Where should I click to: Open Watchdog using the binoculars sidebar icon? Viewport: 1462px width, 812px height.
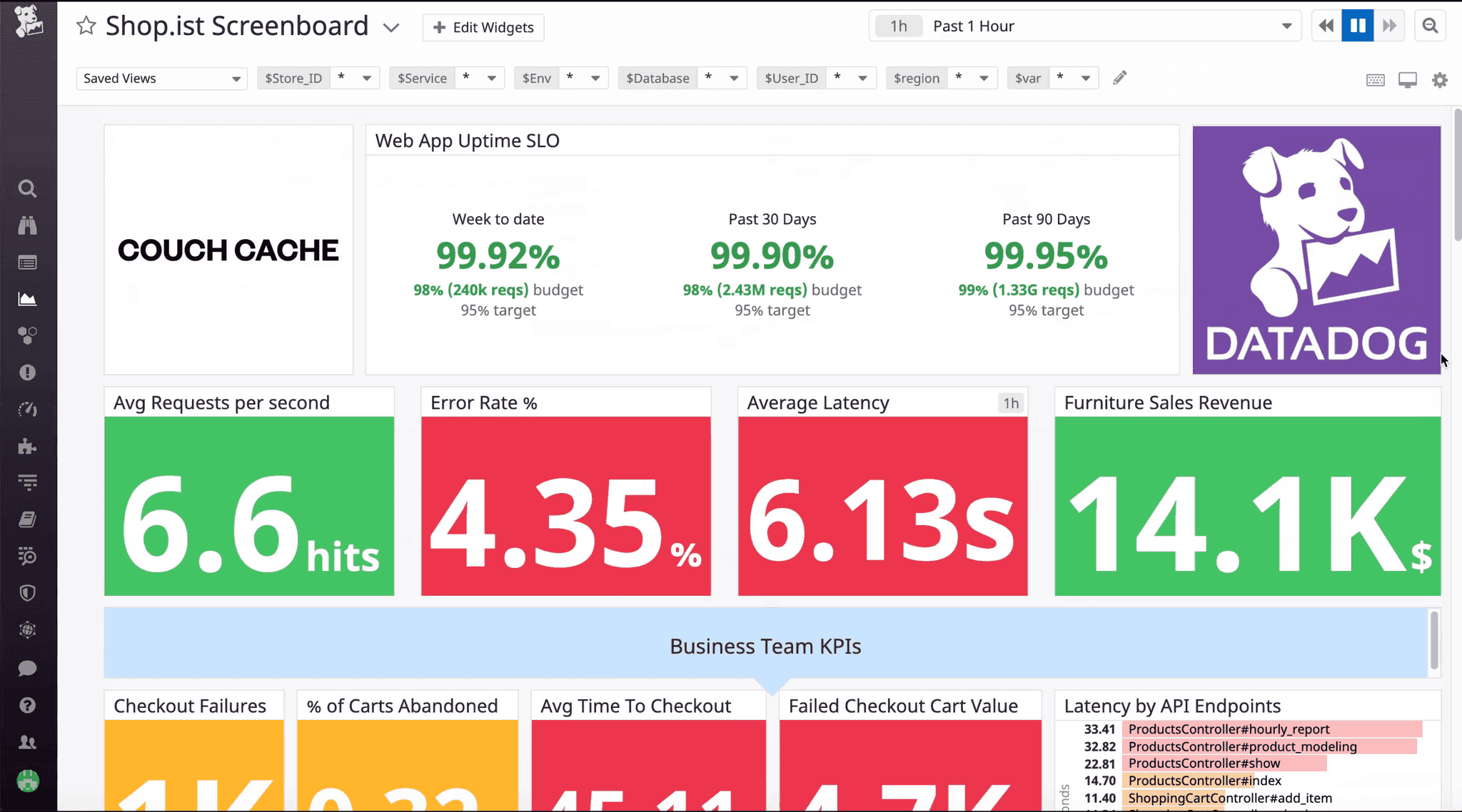tap(27, 225)
